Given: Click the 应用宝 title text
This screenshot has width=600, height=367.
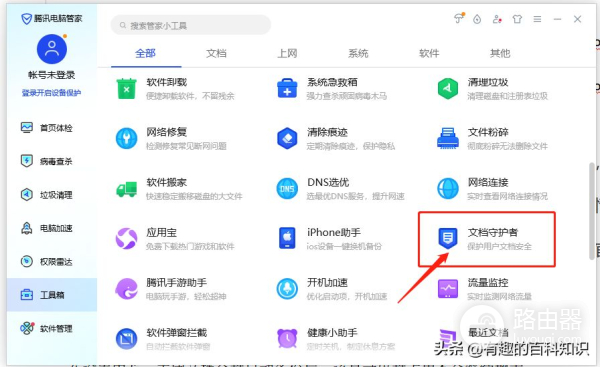Looking at the screenshot, I should pyautogui.click(x=161, y=232).
